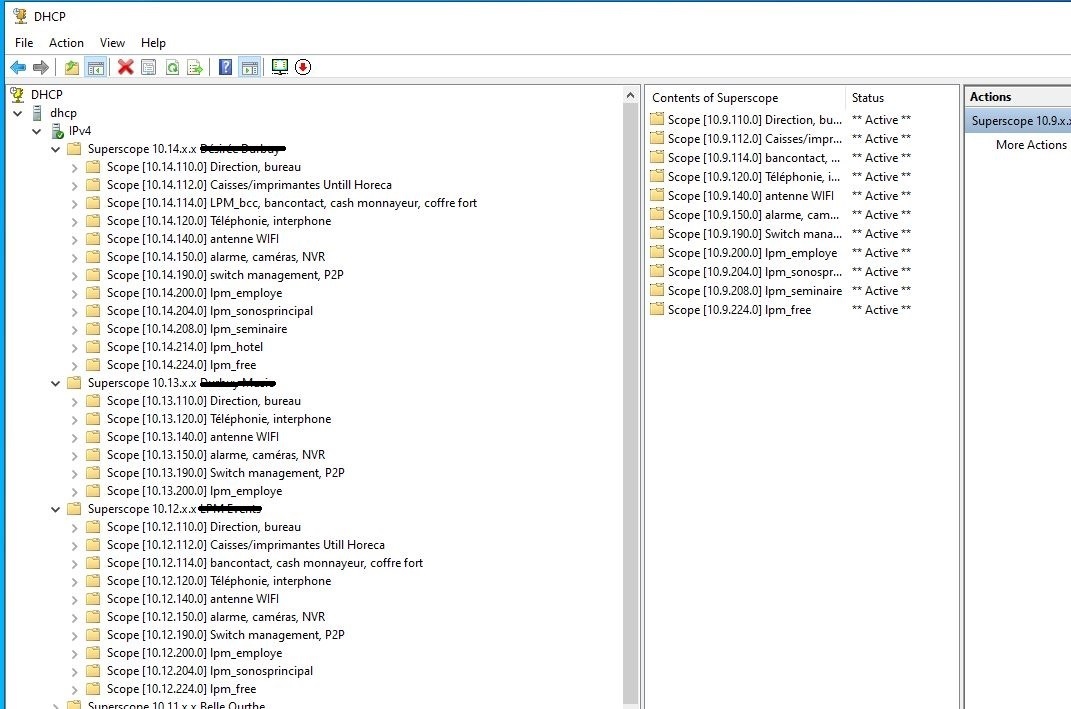Open the View menu
The height and width of the screenshot is (709, 1071).
click(x=111, y=43)
